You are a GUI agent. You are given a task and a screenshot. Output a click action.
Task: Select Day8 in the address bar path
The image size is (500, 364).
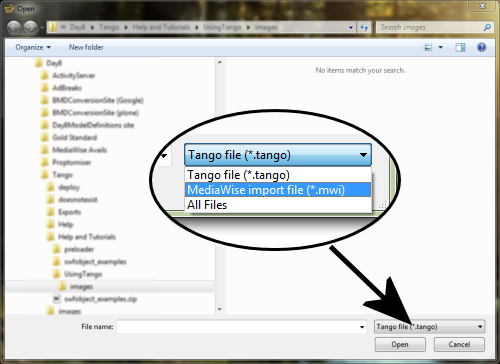pos(78,27)
